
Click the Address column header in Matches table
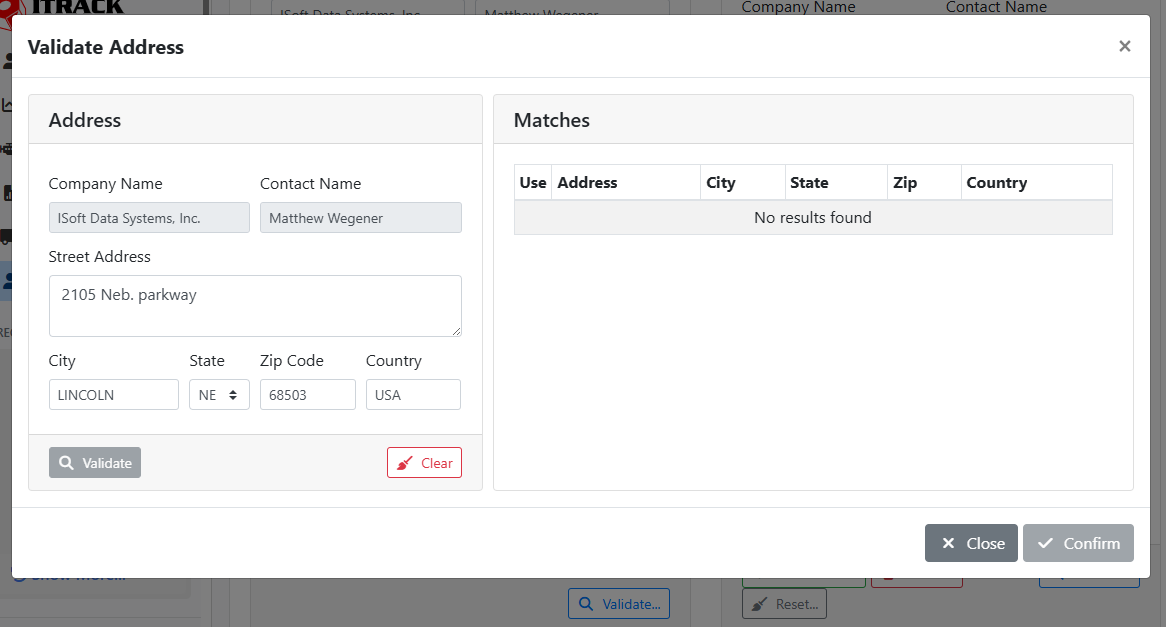(x=587, y=182)
